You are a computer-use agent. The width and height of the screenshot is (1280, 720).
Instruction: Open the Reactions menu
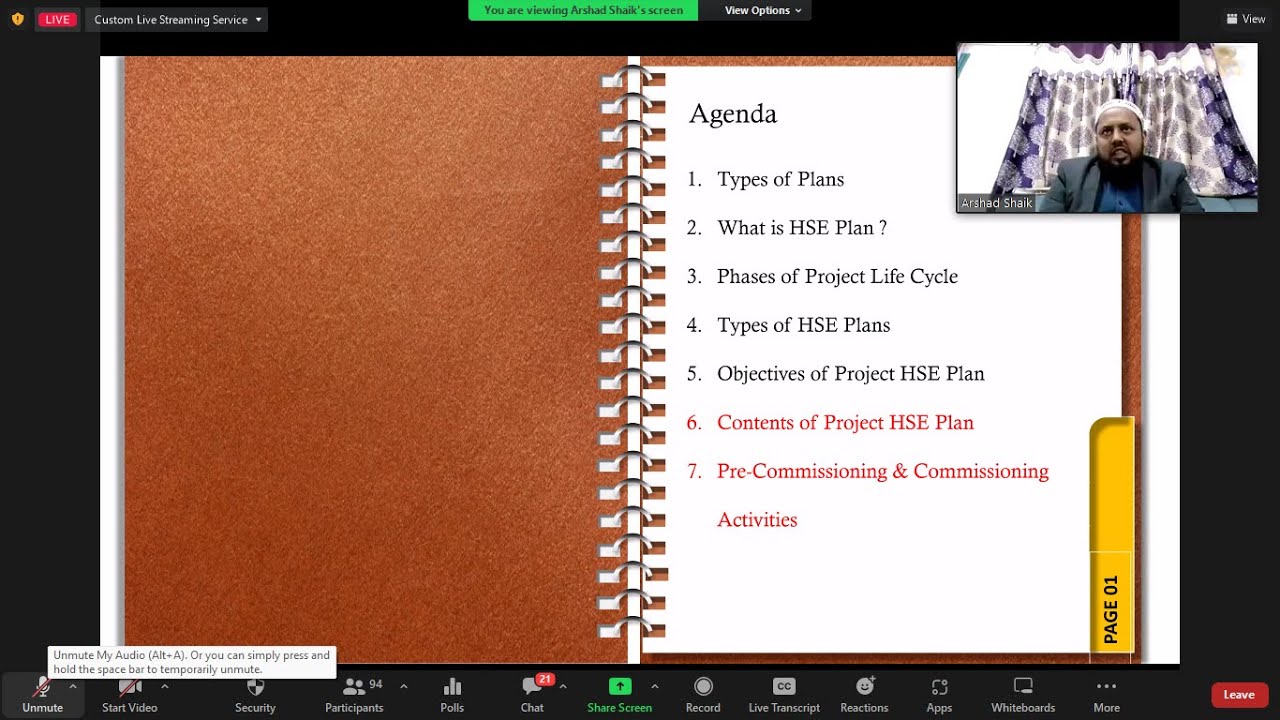[864, 695]
